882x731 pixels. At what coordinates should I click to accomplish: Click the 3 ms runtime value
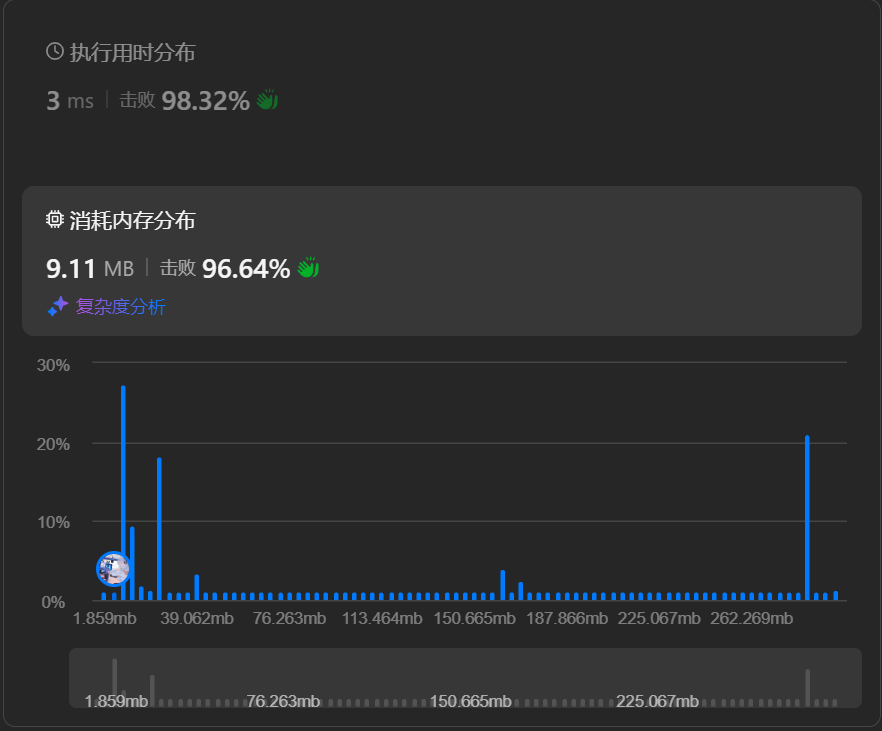pos(70,101)
